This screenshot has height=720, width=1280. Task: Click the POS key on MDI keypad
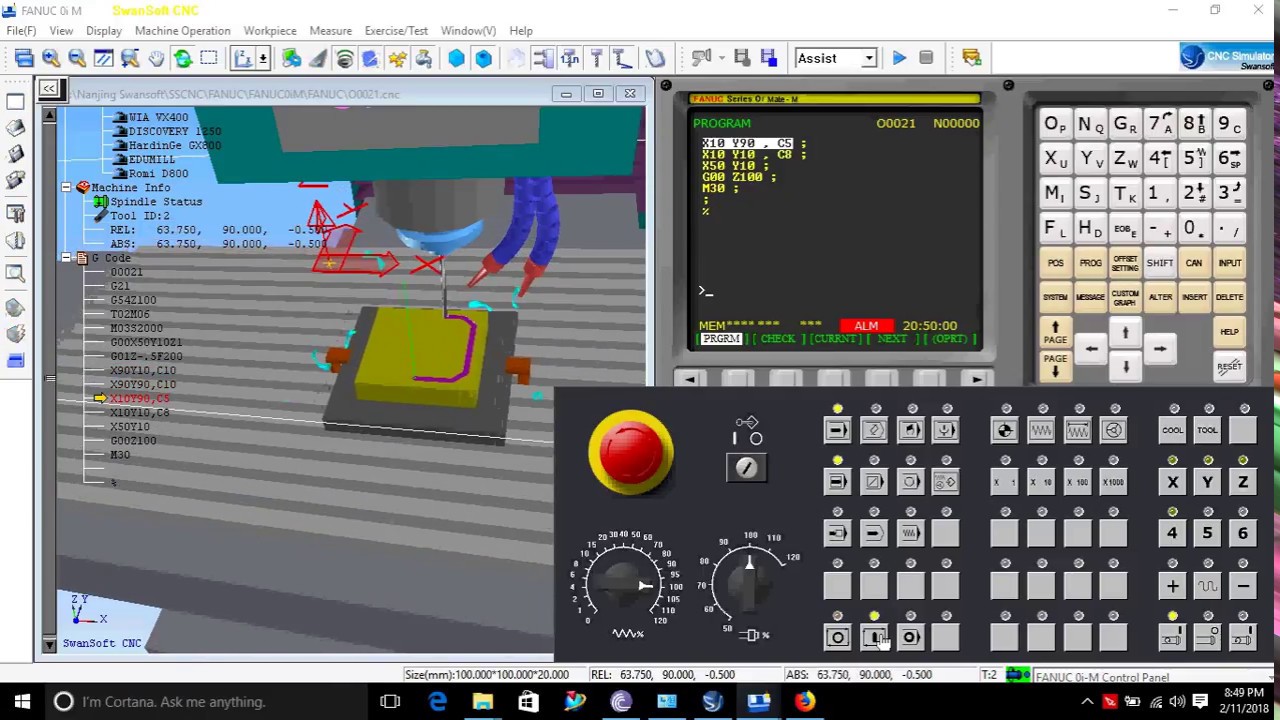point(1055,263)
